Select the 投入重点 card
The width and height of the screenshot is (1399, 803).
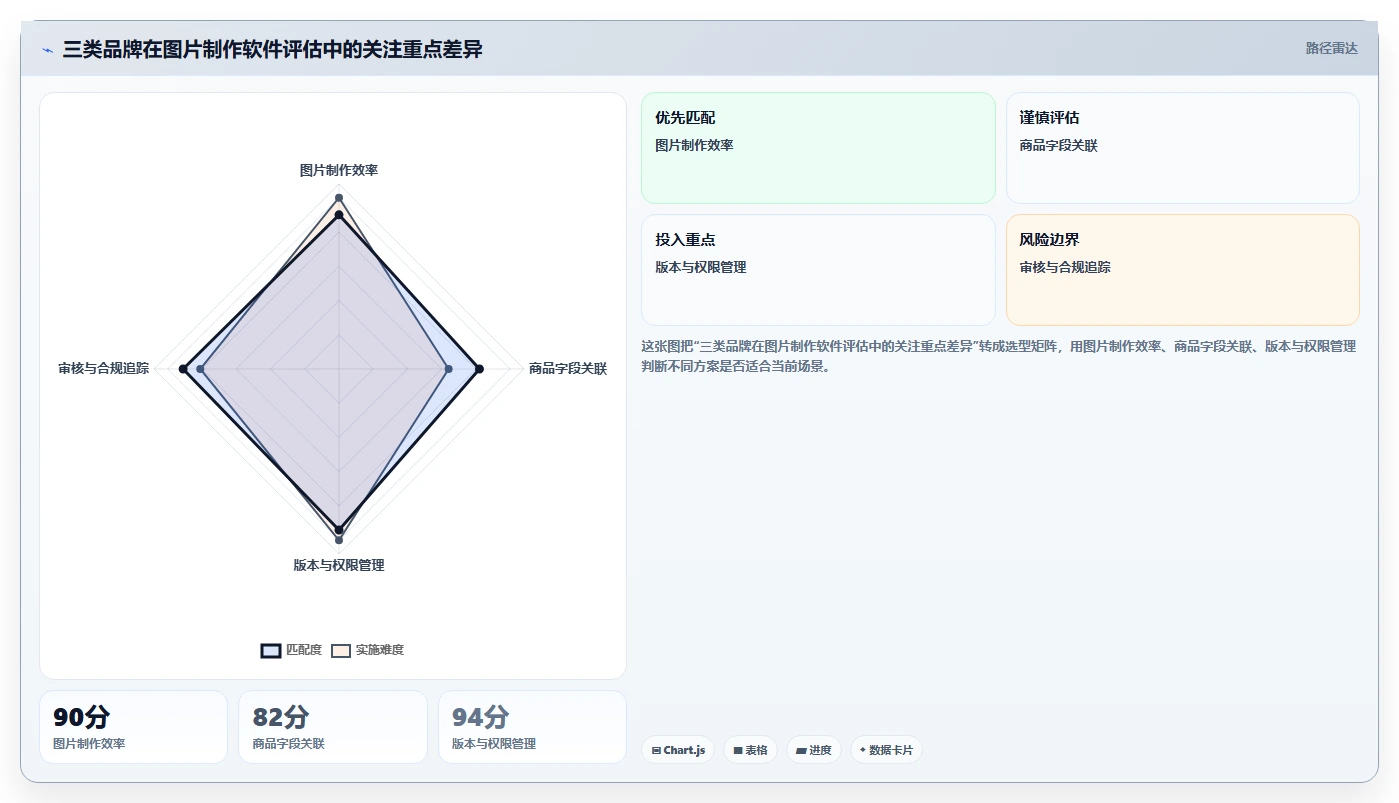click(818, 270)
